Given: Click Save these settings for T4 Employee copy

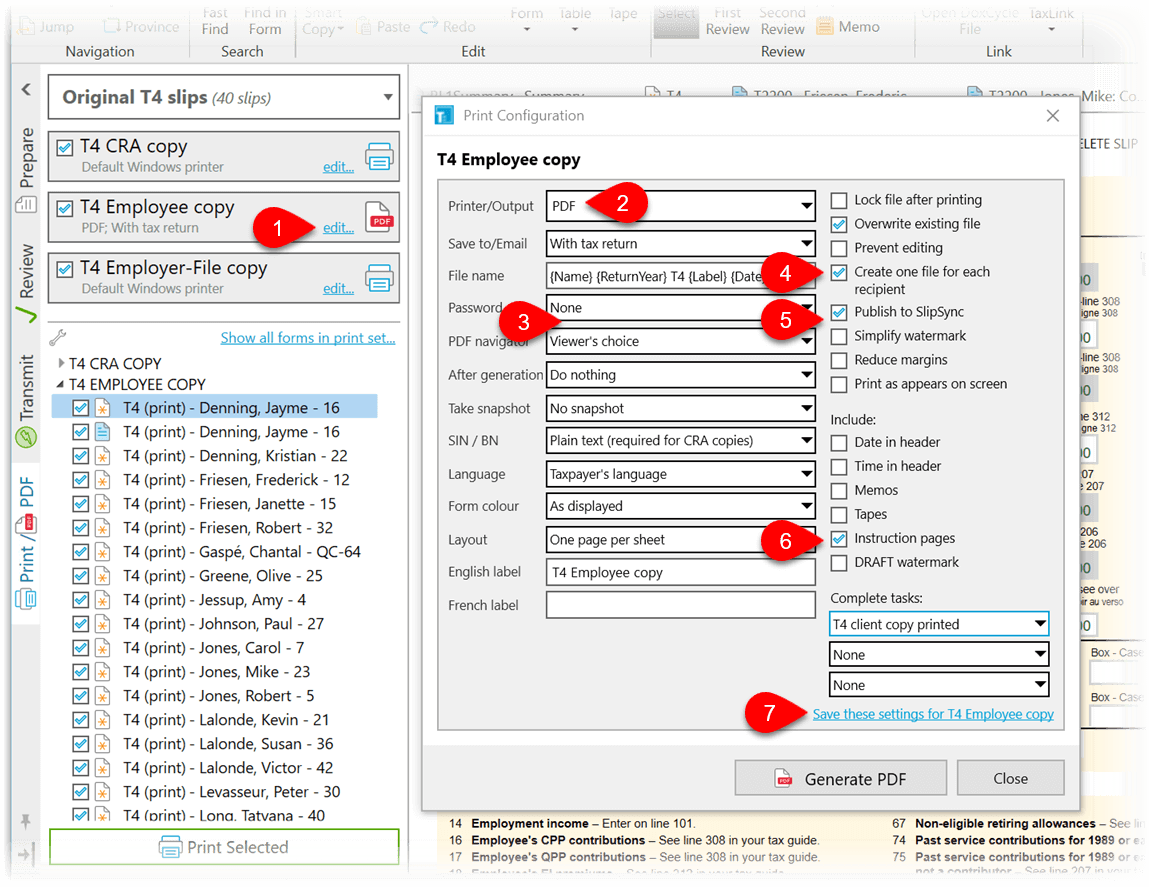Looking at the screenshot, I should coord(933,714).
